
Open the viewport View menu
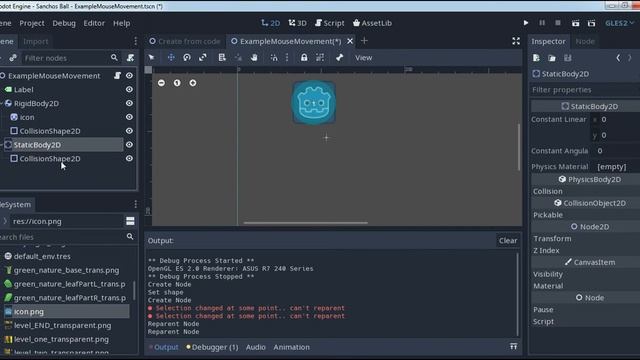click(x=363, y=58)
